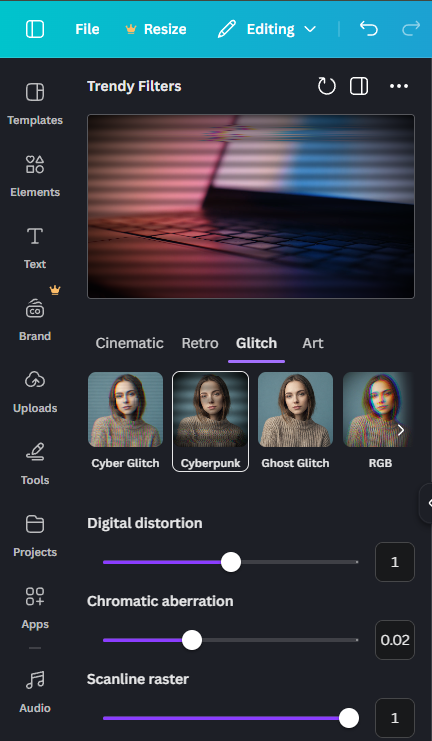
Task: Open the File menu
Action: (x=87, y=29)
